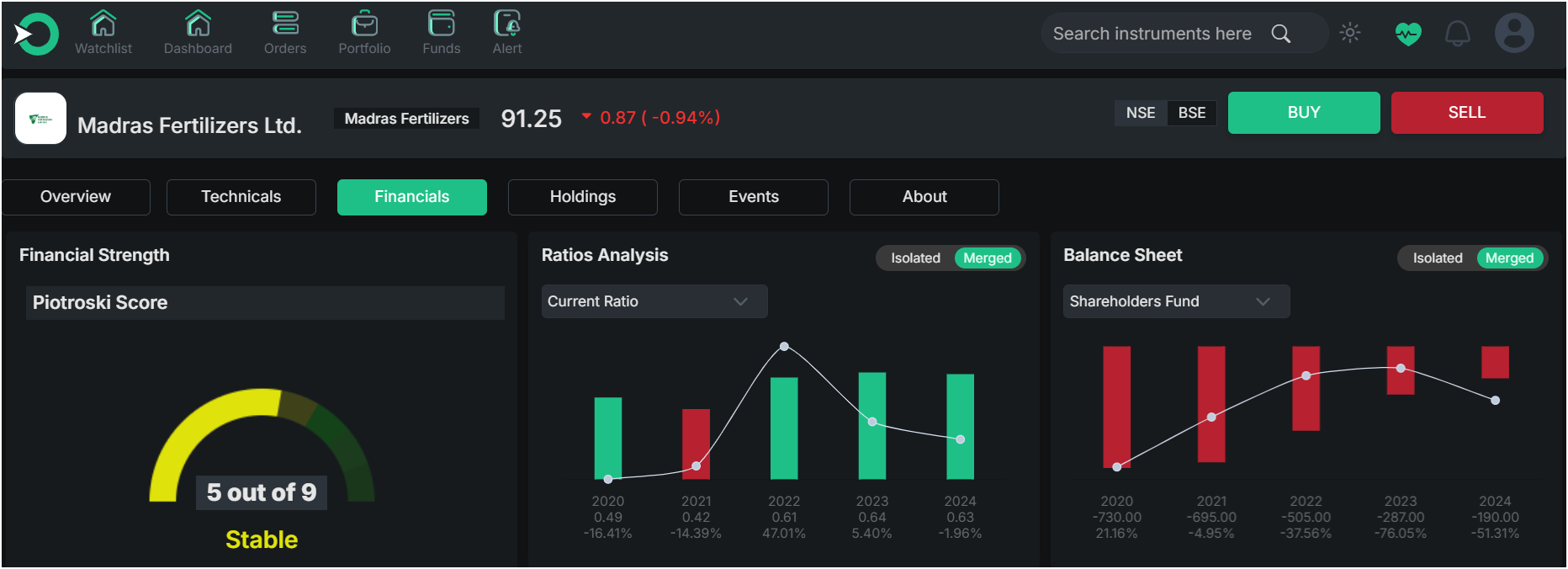Select the BSE exchange

(x=1192, y=113)
